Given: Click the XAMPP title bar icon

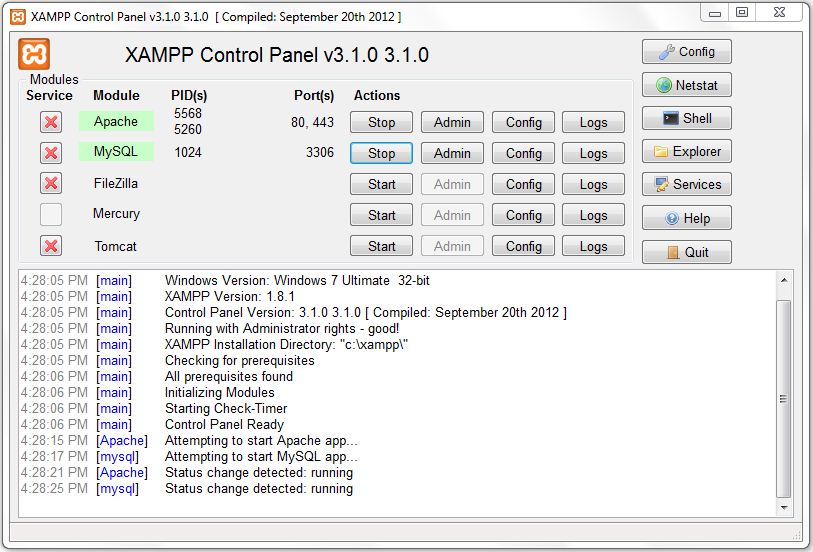Looking at the screenshot, I should [18, 17].
